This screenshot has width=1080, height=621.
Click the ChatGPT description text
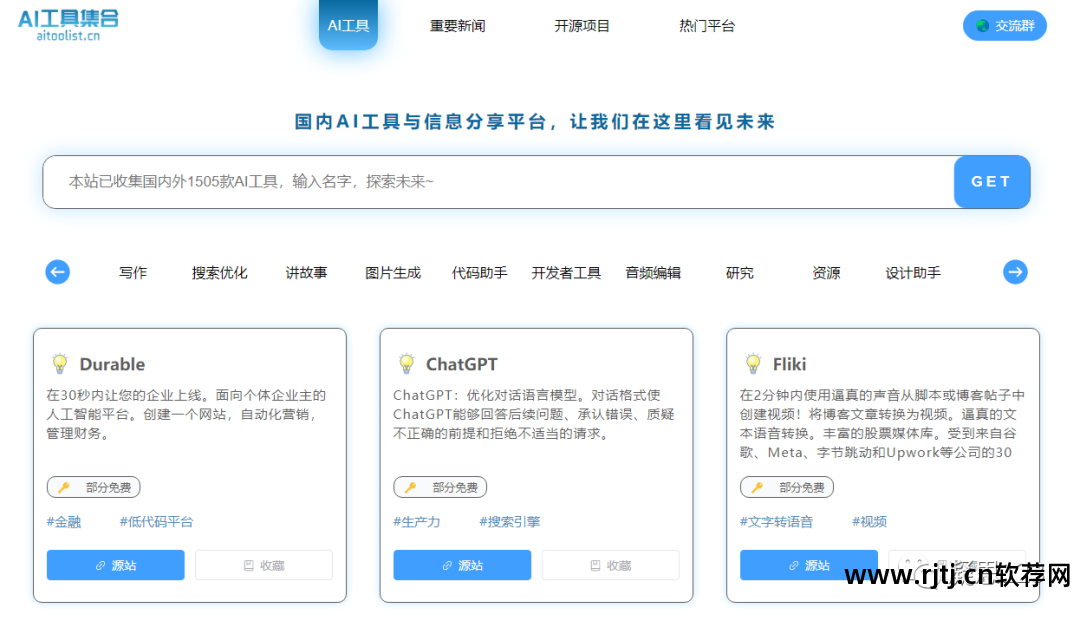[x=533, y=414]
